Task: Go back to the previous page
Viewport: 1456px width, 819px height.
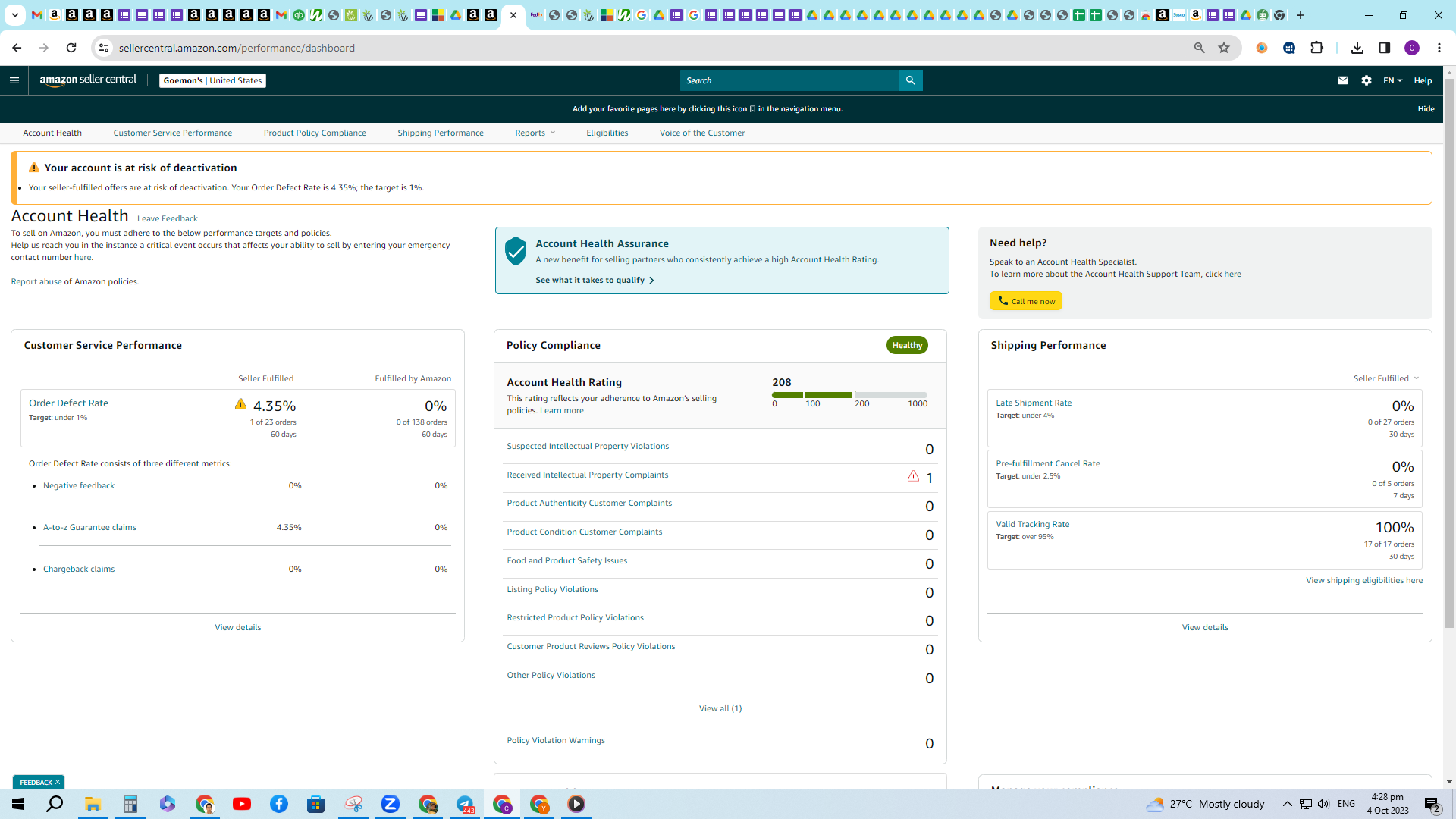Action: click(x=17, y=48)
